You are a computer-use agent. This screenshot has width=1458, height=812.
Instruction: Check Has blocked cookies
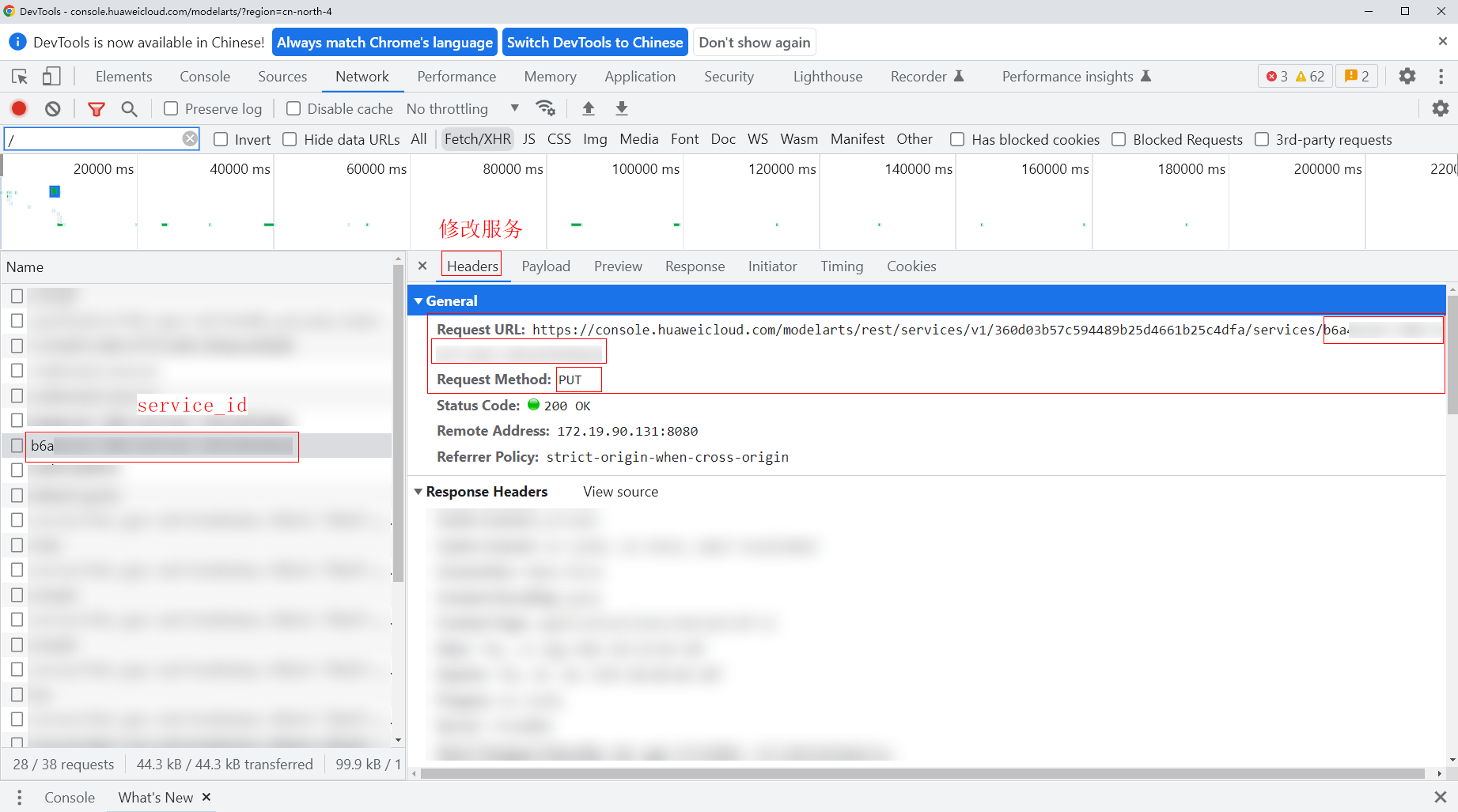pos(957,139)
